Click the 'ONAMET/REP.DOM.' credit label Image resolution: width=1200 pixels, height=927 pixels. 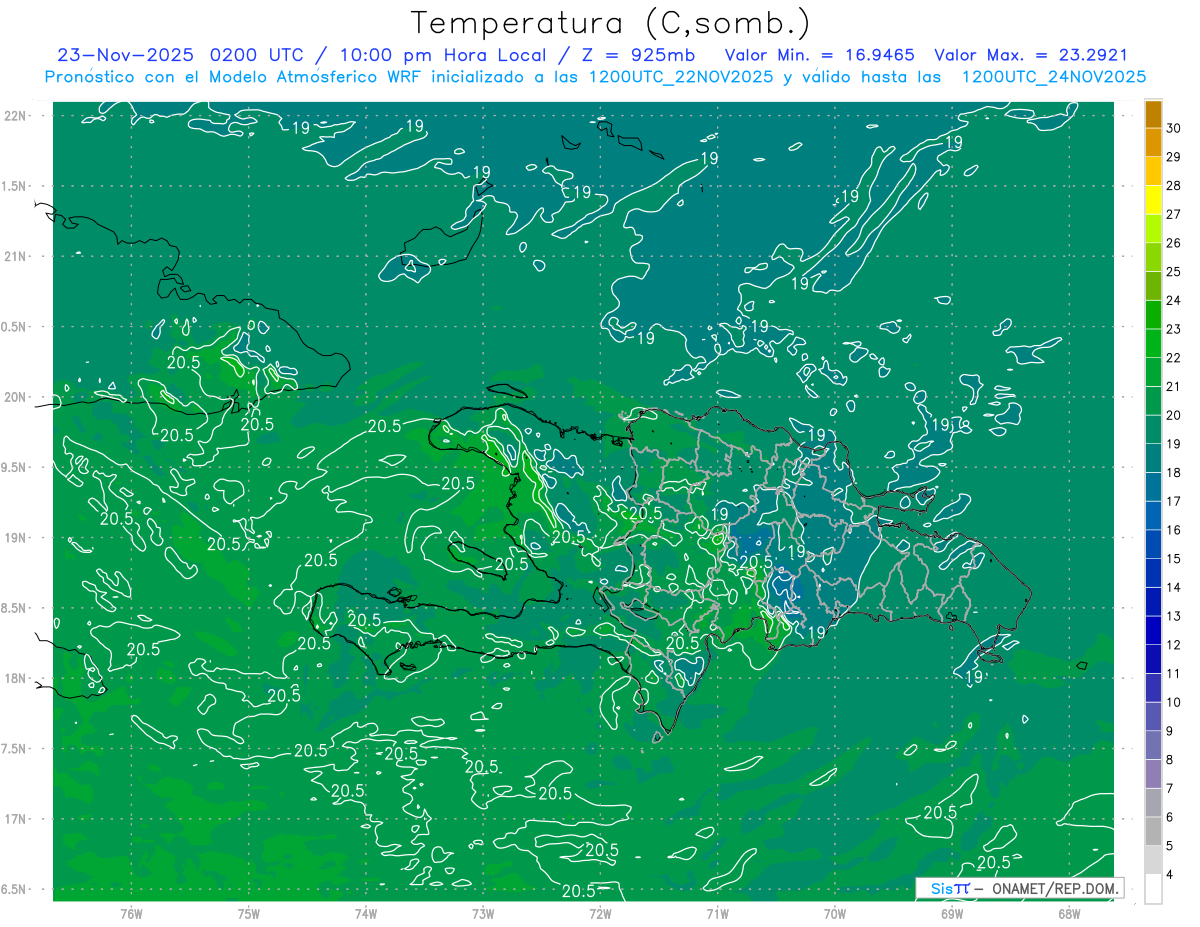[x=1055, y=888]
